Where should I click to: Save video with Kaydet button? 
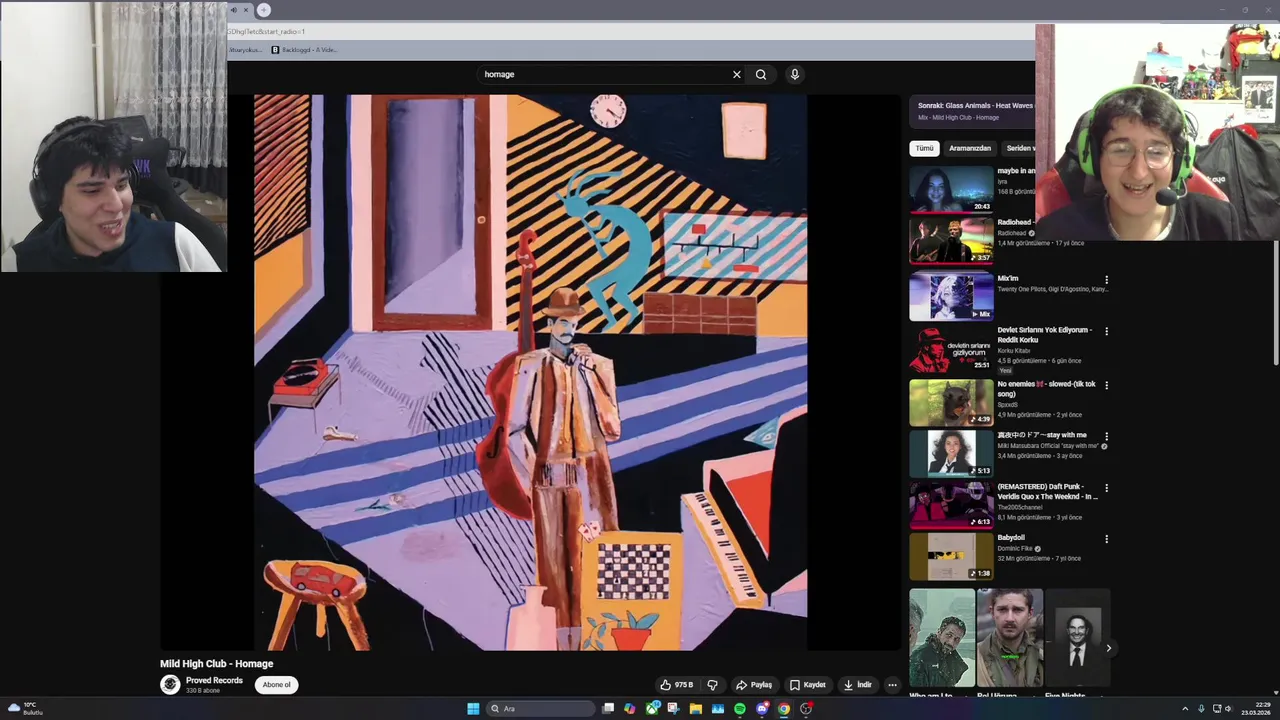click(x=808, y=685)
